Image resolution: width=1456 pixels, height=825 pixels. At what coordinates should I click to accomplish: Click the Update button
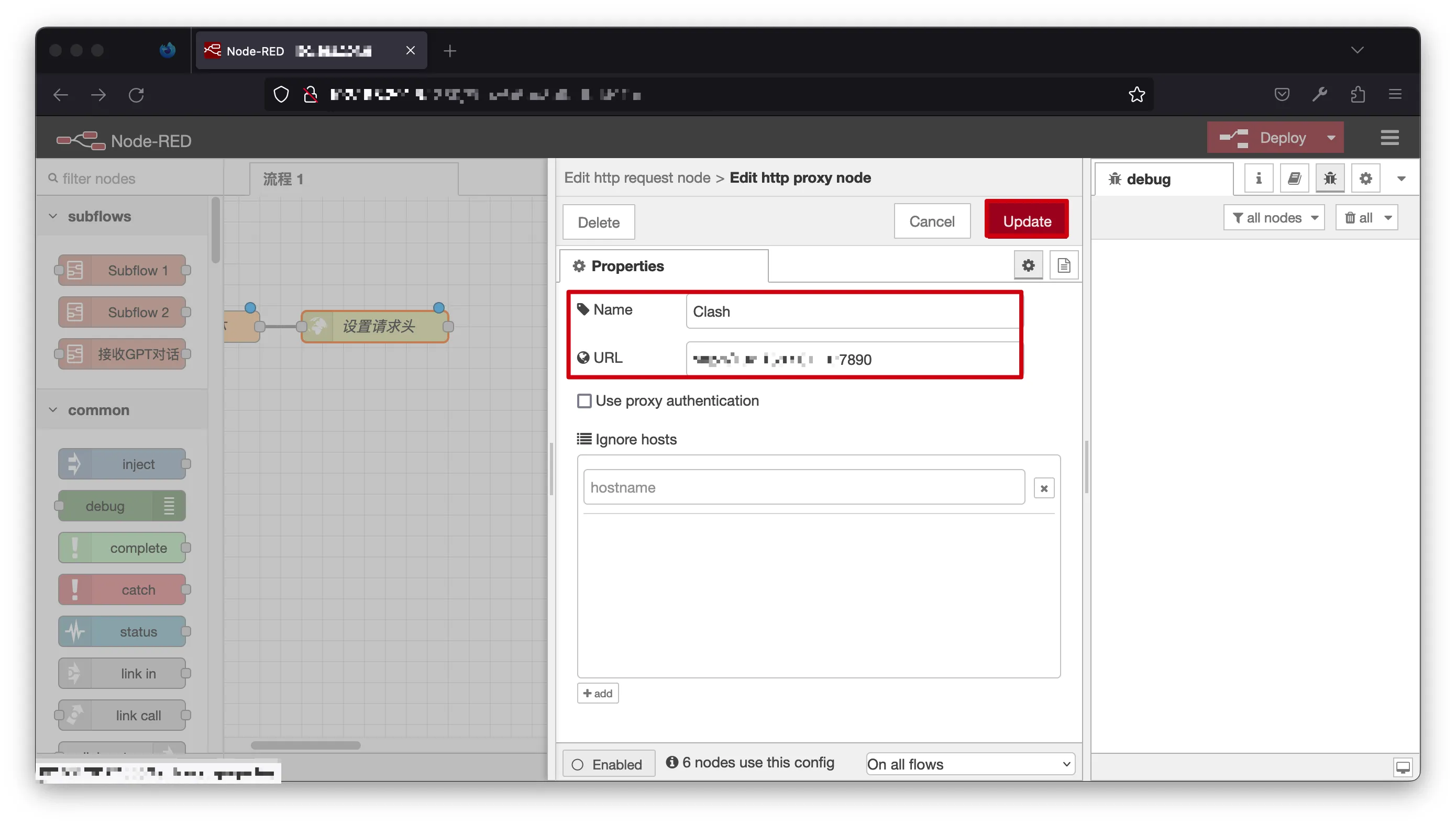point(1027,221)
